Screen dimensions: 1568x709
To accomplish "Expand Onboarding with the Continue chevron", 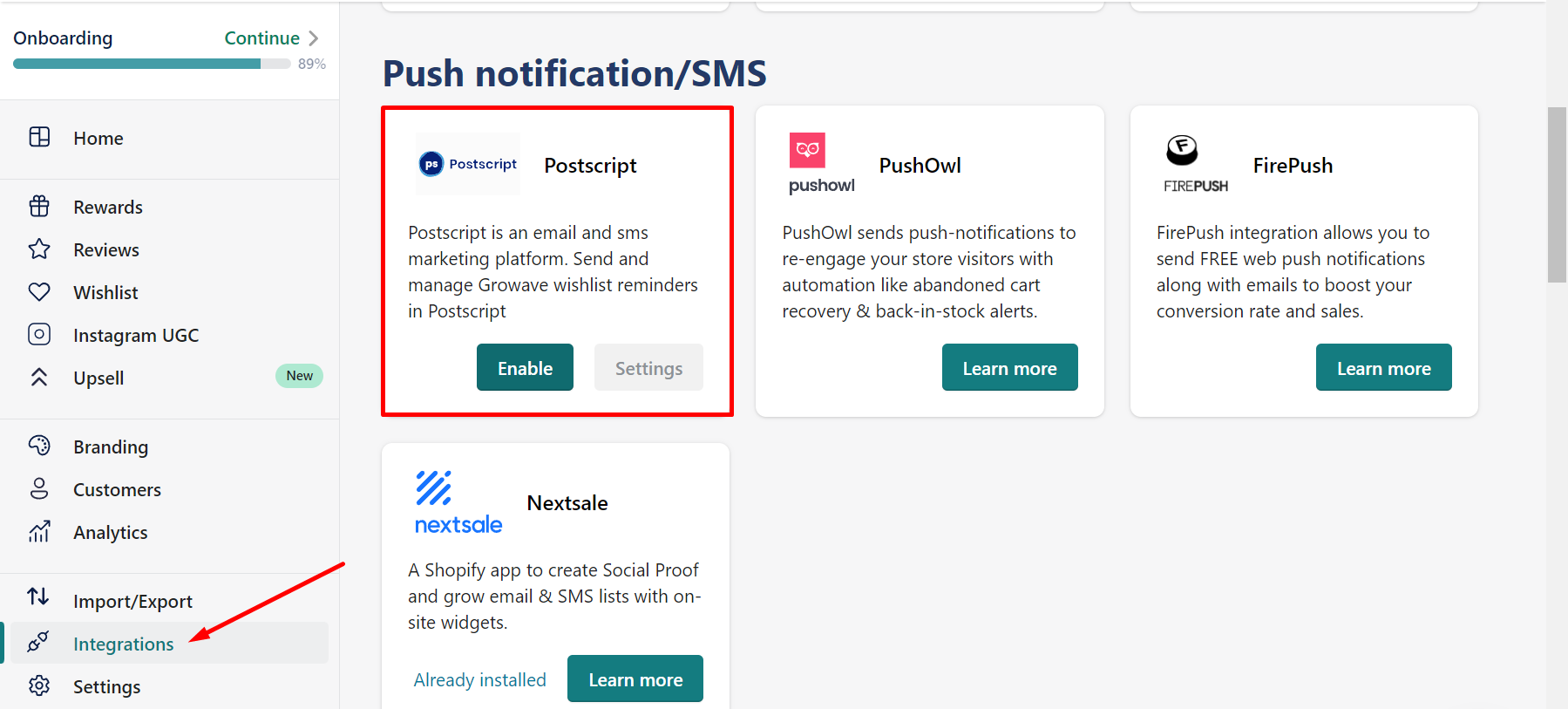I will 315,37.
